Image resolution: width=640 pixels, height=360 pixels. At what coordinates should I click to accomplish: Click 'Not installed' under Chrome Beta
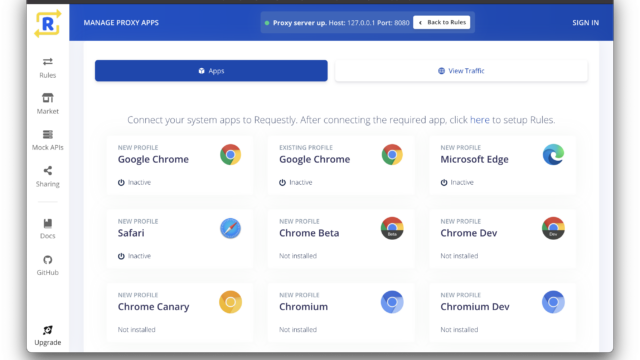(298, 256)
